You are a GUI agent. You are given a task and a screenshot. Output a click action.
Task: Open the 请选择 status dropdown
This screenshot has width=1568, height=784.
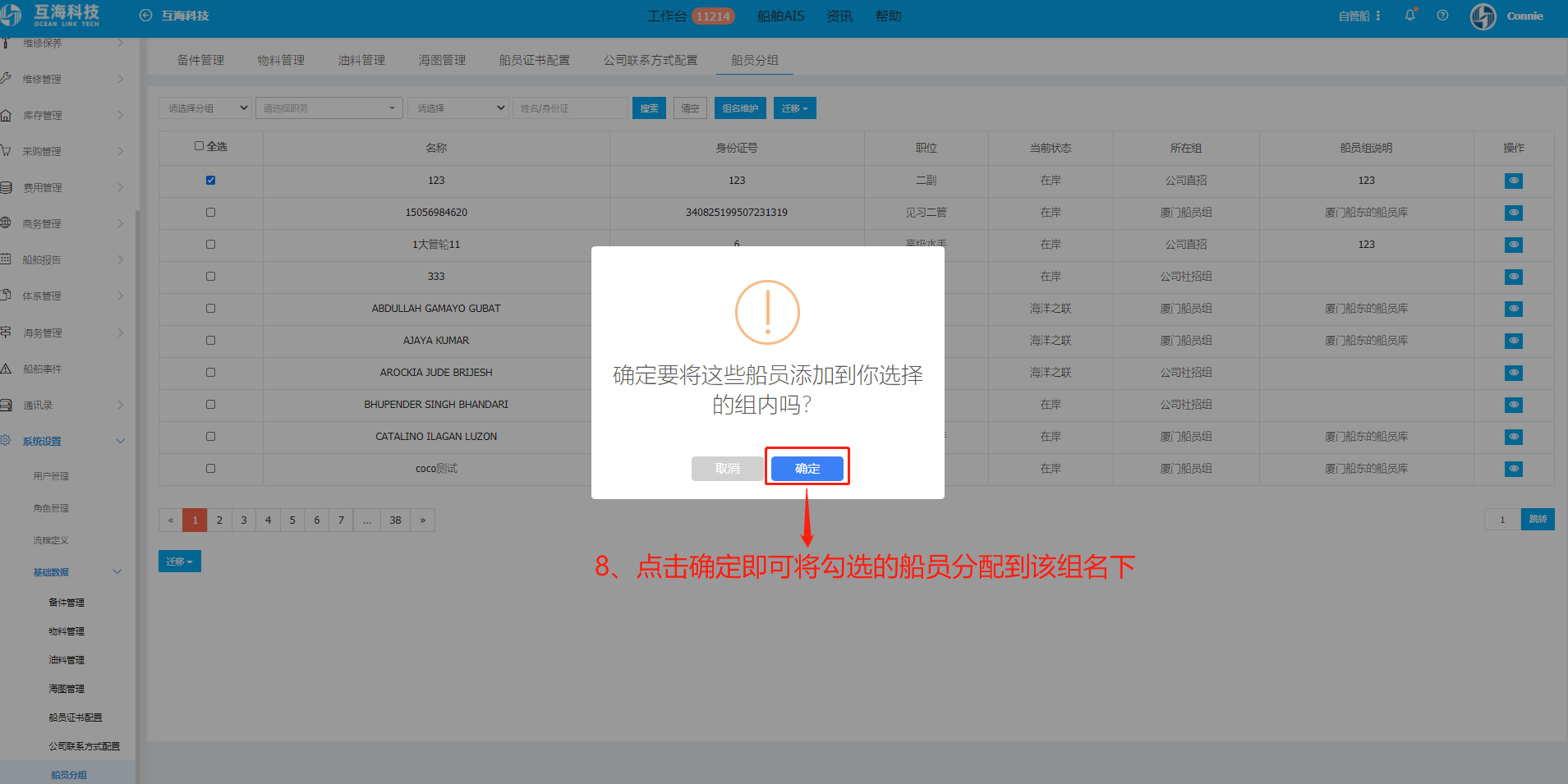(x=458, y=108)
